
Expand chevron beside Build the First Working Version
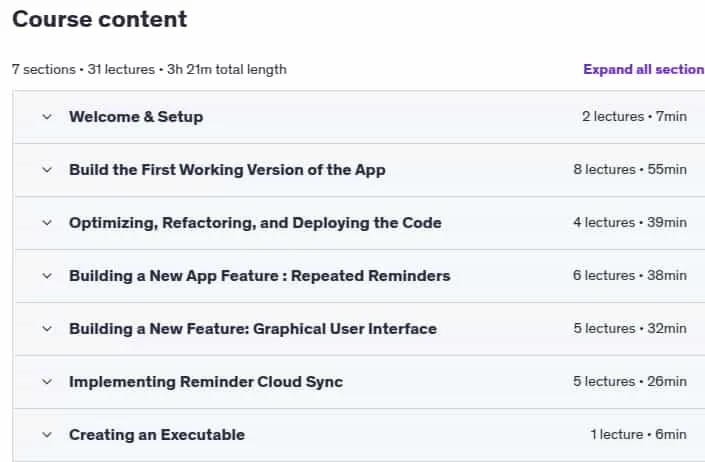coord(47,170)
